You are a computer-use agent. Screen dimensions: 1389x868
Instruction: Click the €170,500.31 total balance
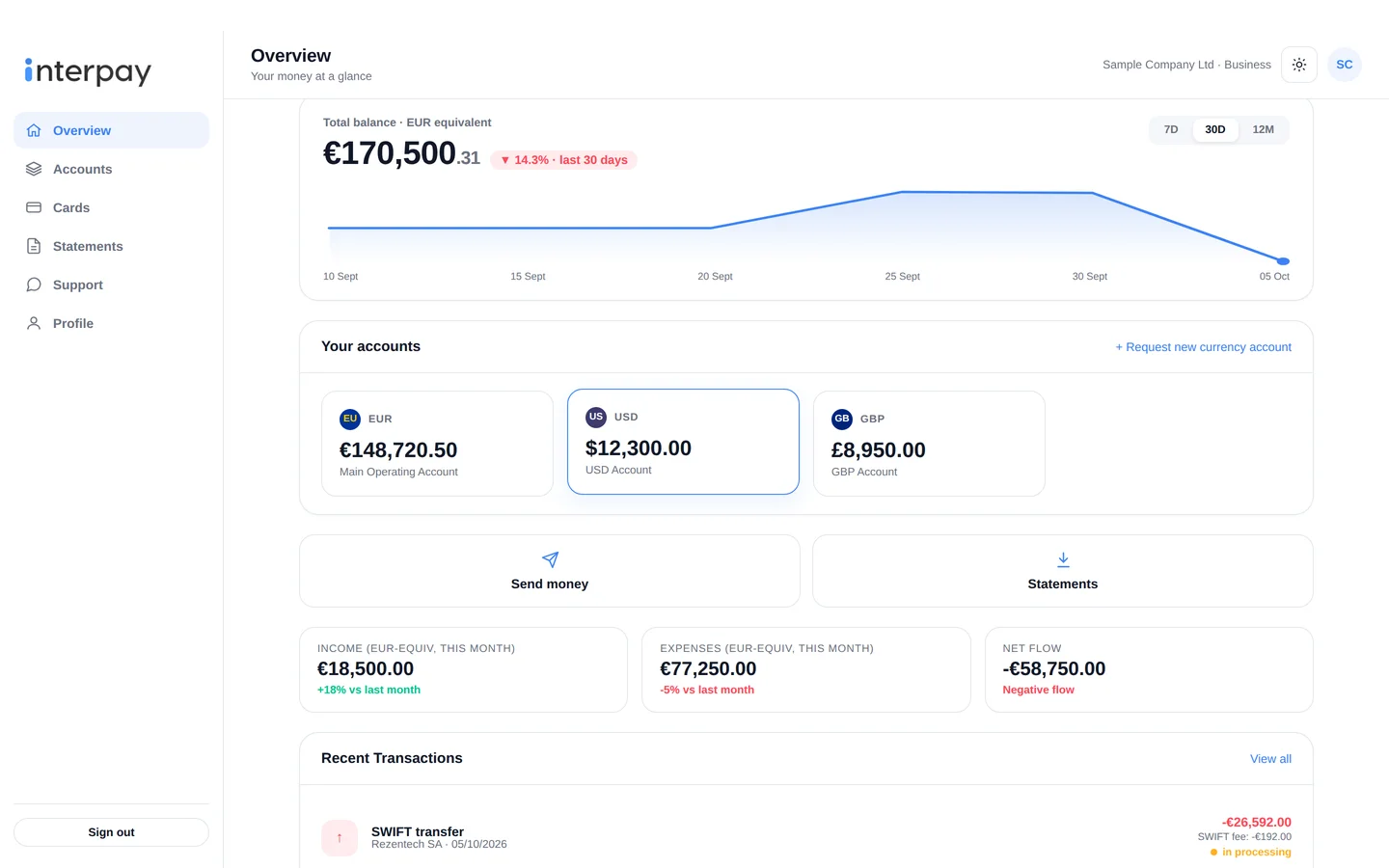(401, 153)
